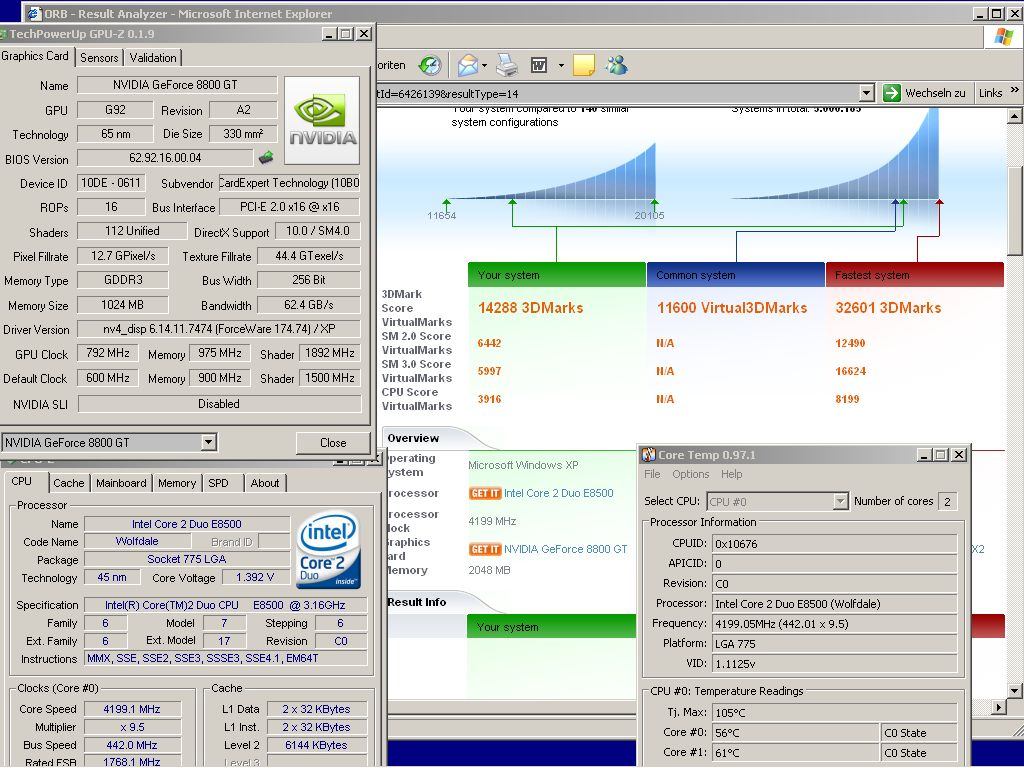
Task: Click the Core Speed 4199.1 MHz value in CPU-Z
Action: (132, 709)
